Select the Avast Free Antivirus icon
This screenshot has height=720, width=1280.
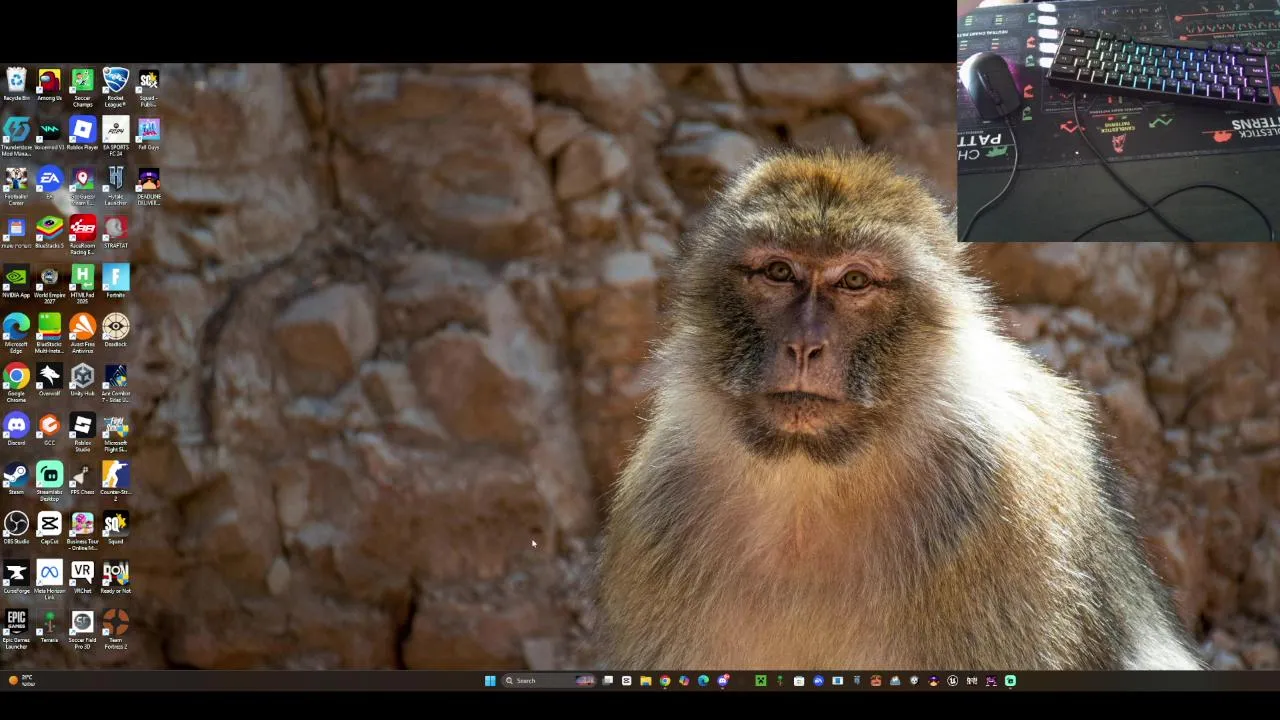pos(82,333)
